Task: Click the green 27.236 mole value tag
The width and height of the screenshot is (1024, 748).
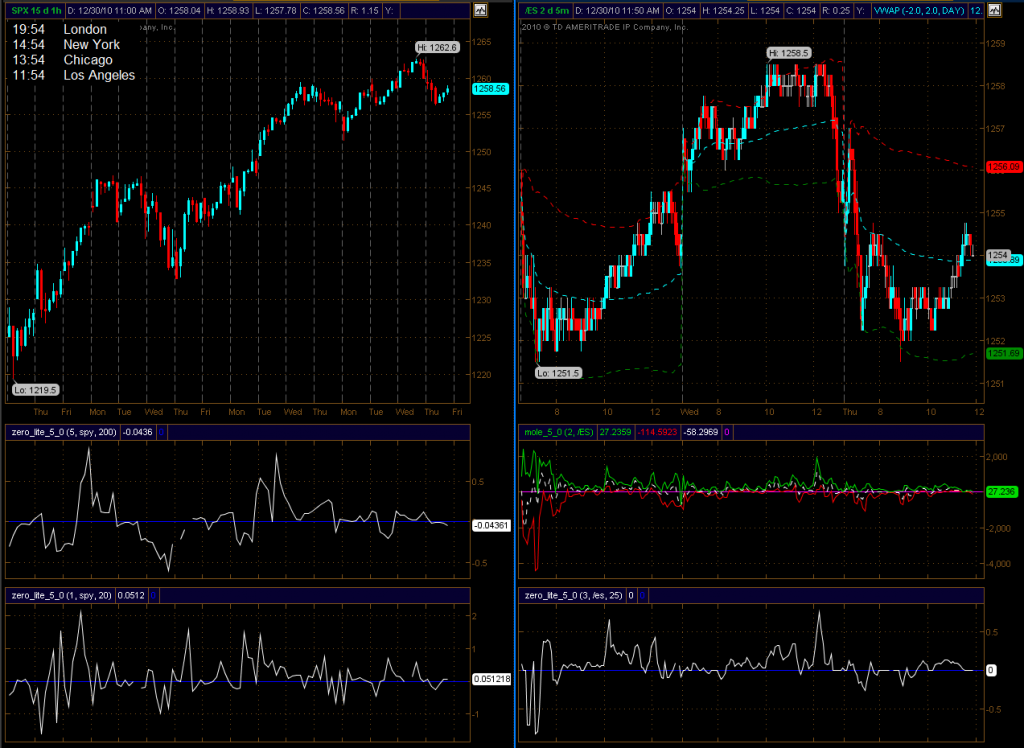Action: (1000, 492)
